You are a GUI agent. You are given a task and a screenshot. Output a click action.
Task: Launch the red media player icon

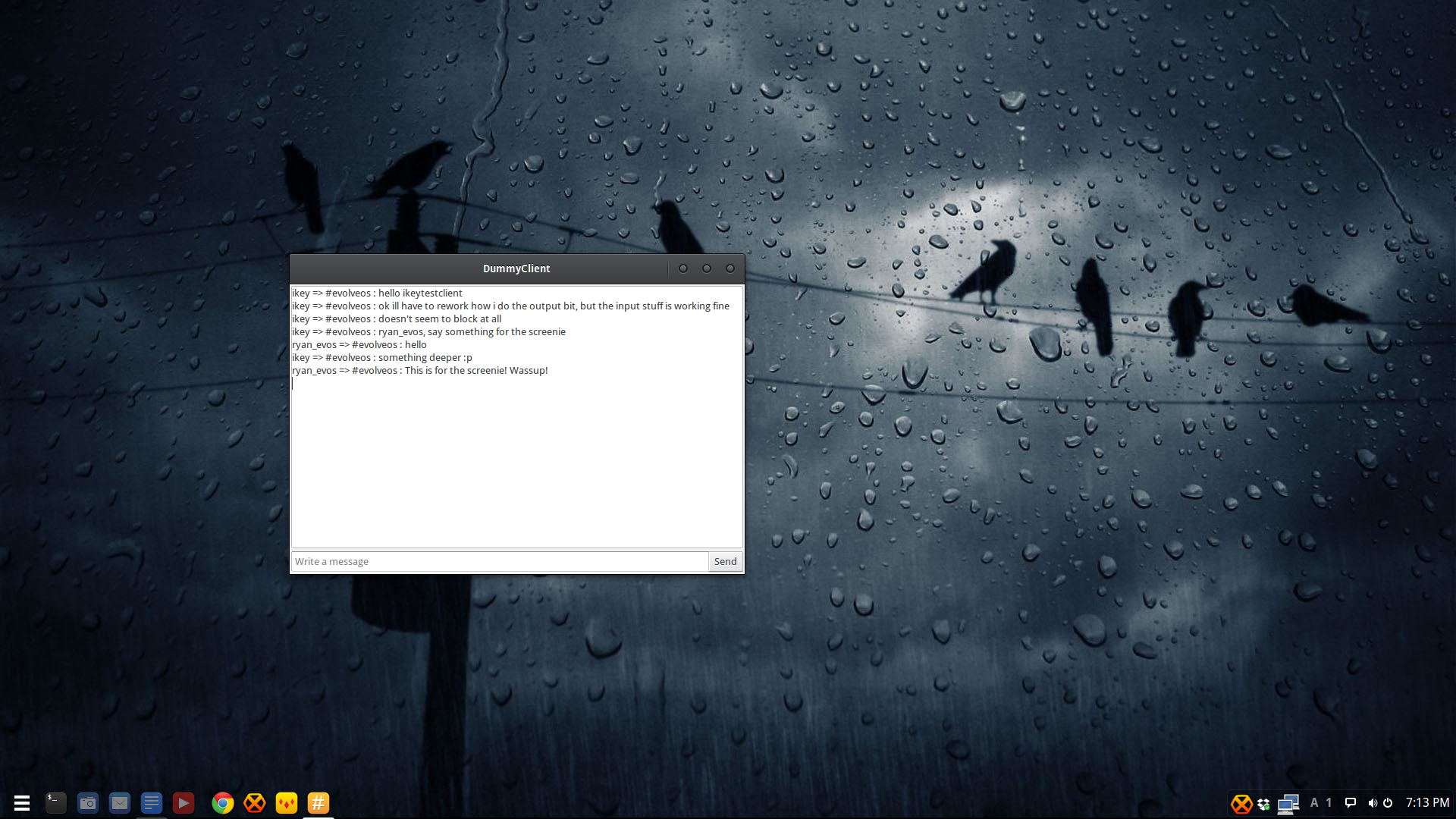pos(184,802)
